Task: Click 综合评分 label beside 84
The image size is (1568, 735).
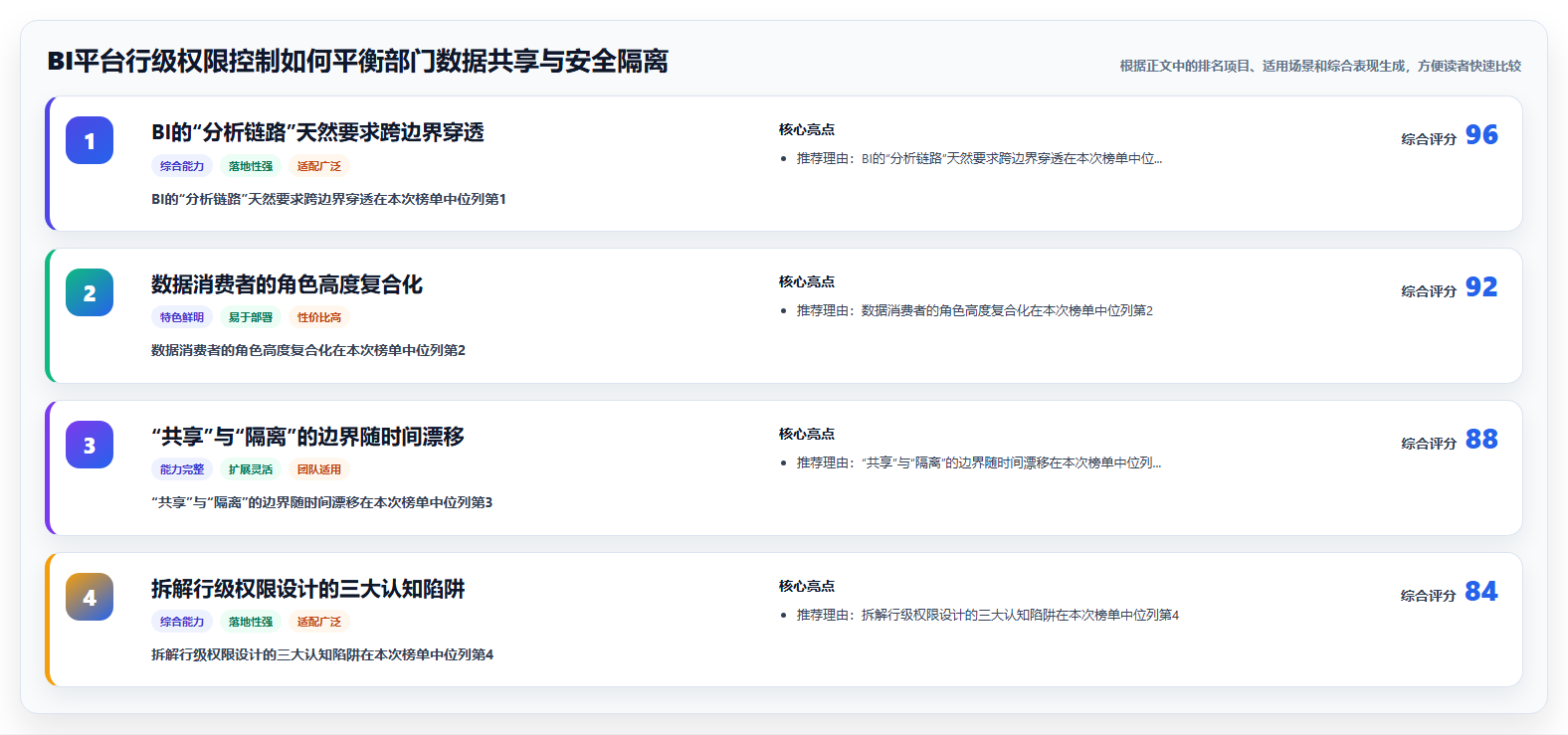Action: [1429, 596]
